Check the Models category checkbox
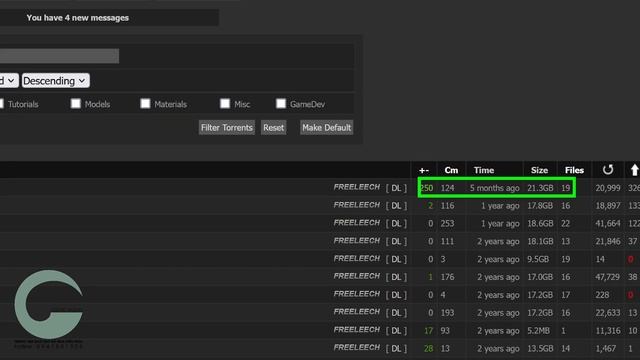The width and height of the screenshot is (640, 360). point(76,104)
